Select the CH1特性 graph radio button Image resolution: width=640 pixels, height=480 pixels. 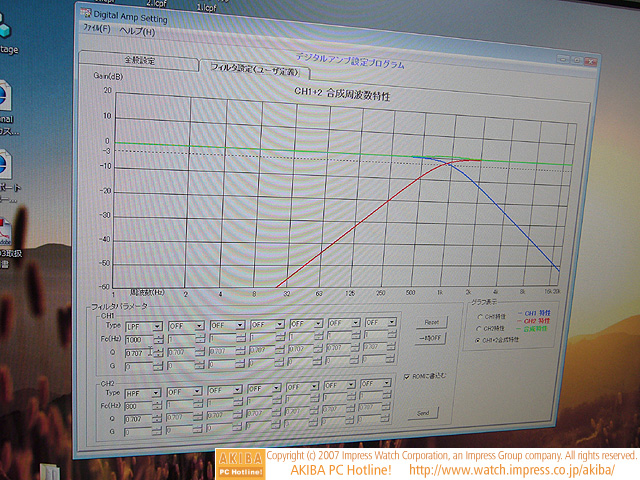point(480,317)
